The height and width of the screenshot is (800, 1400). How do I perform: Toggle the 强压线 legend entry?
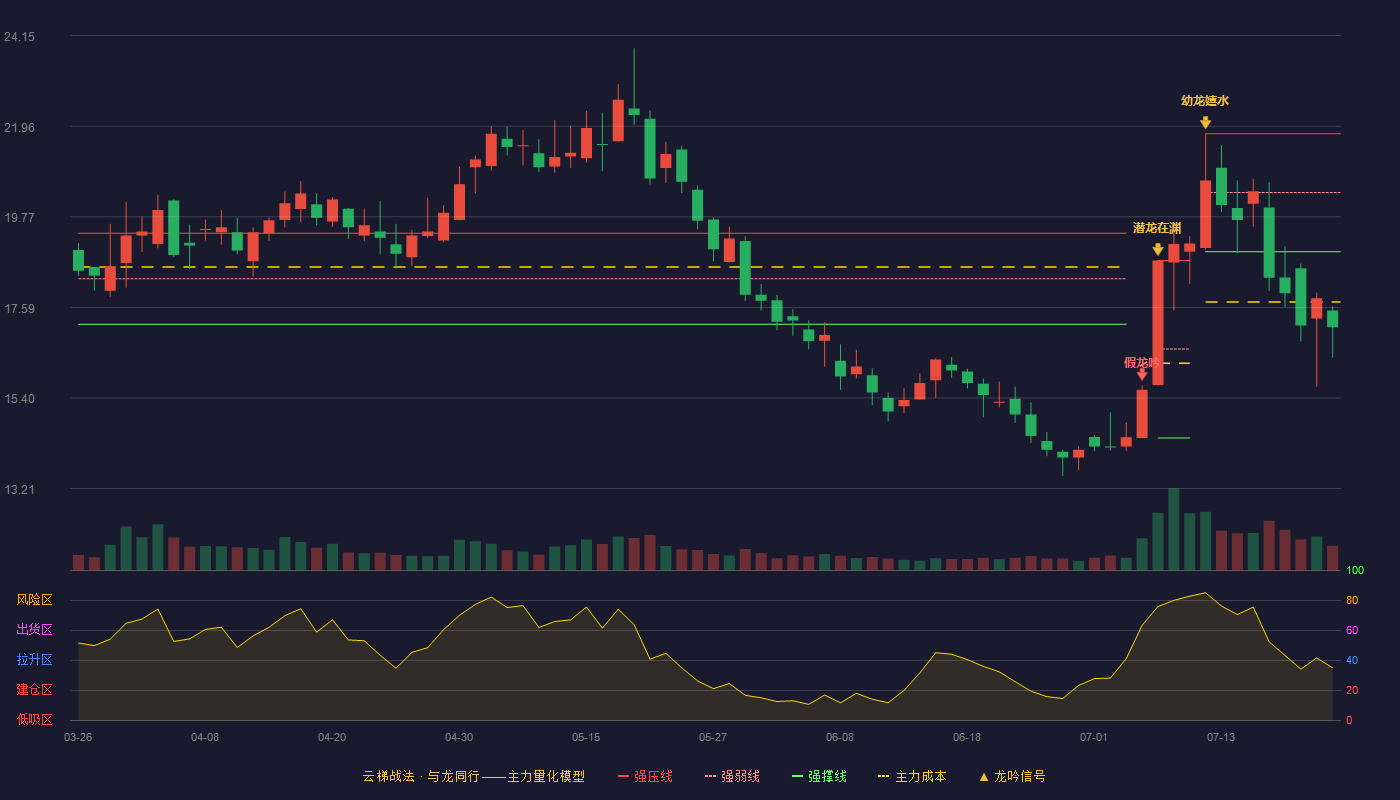click(645, 776)
